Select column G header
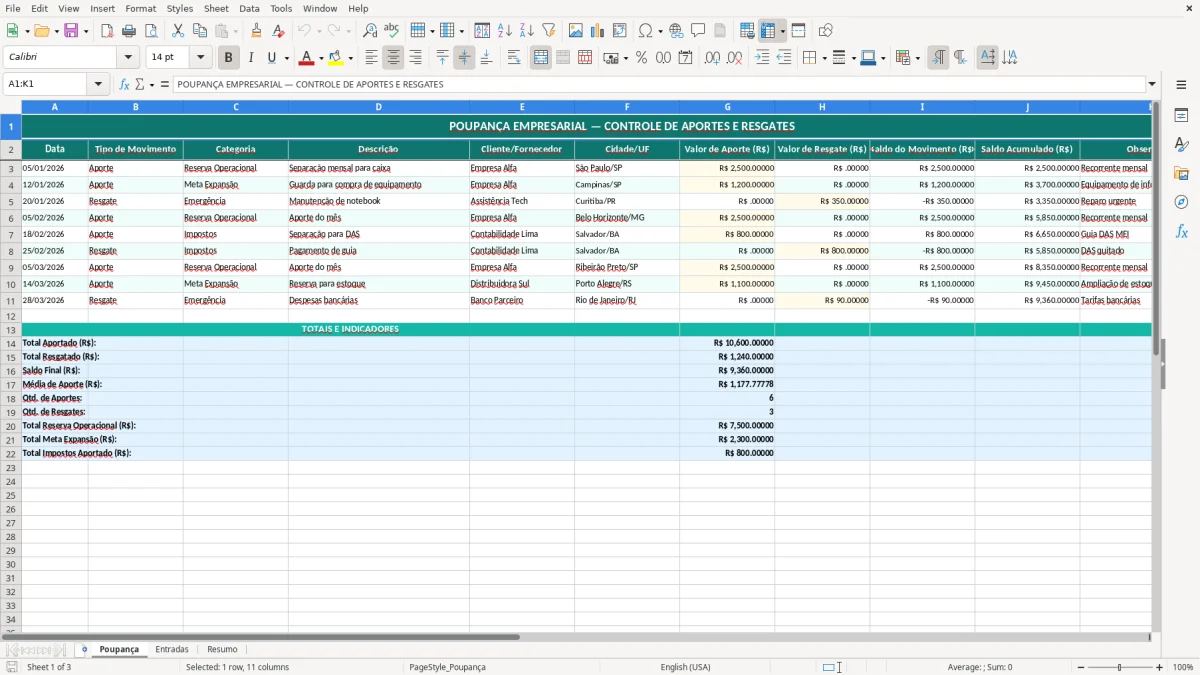 tap(727, 106)
